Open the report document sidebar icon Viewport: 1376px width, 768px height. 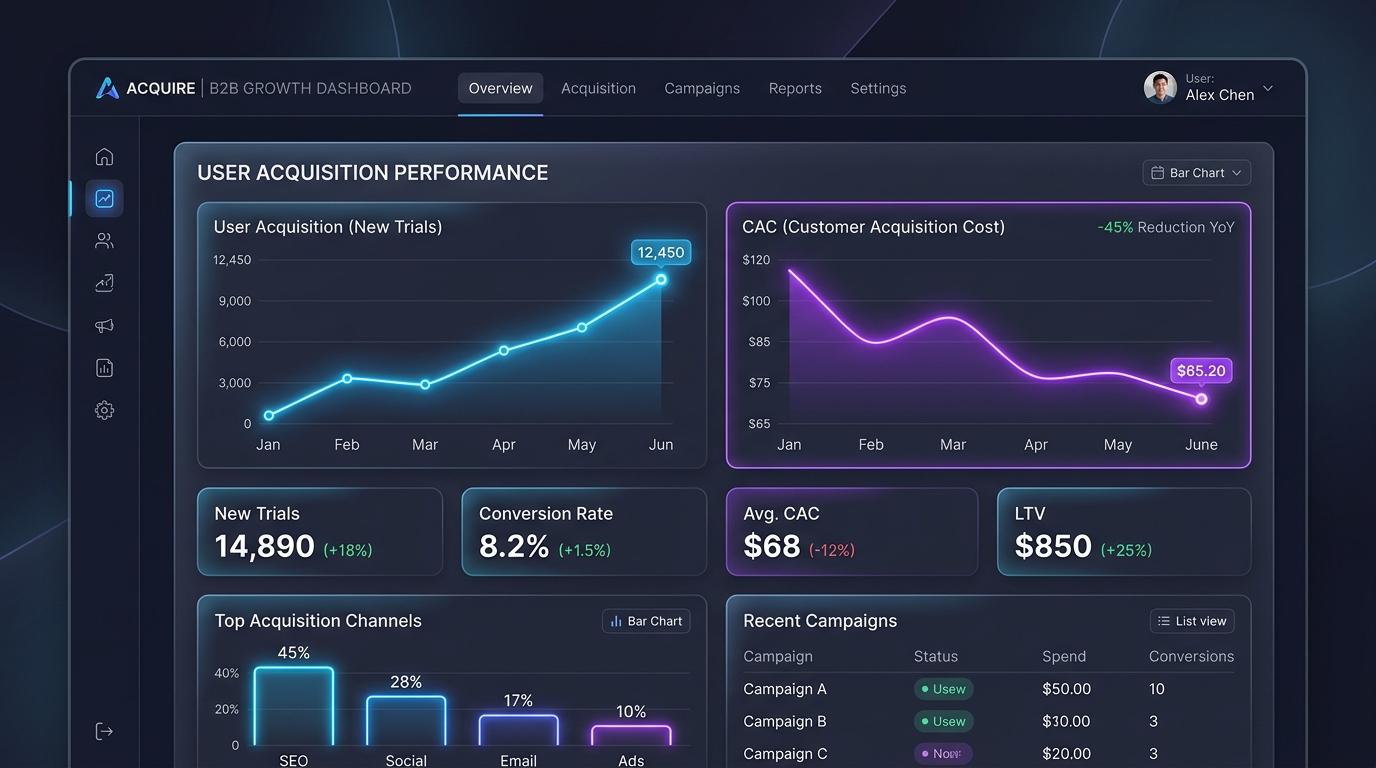coord(104,368)
